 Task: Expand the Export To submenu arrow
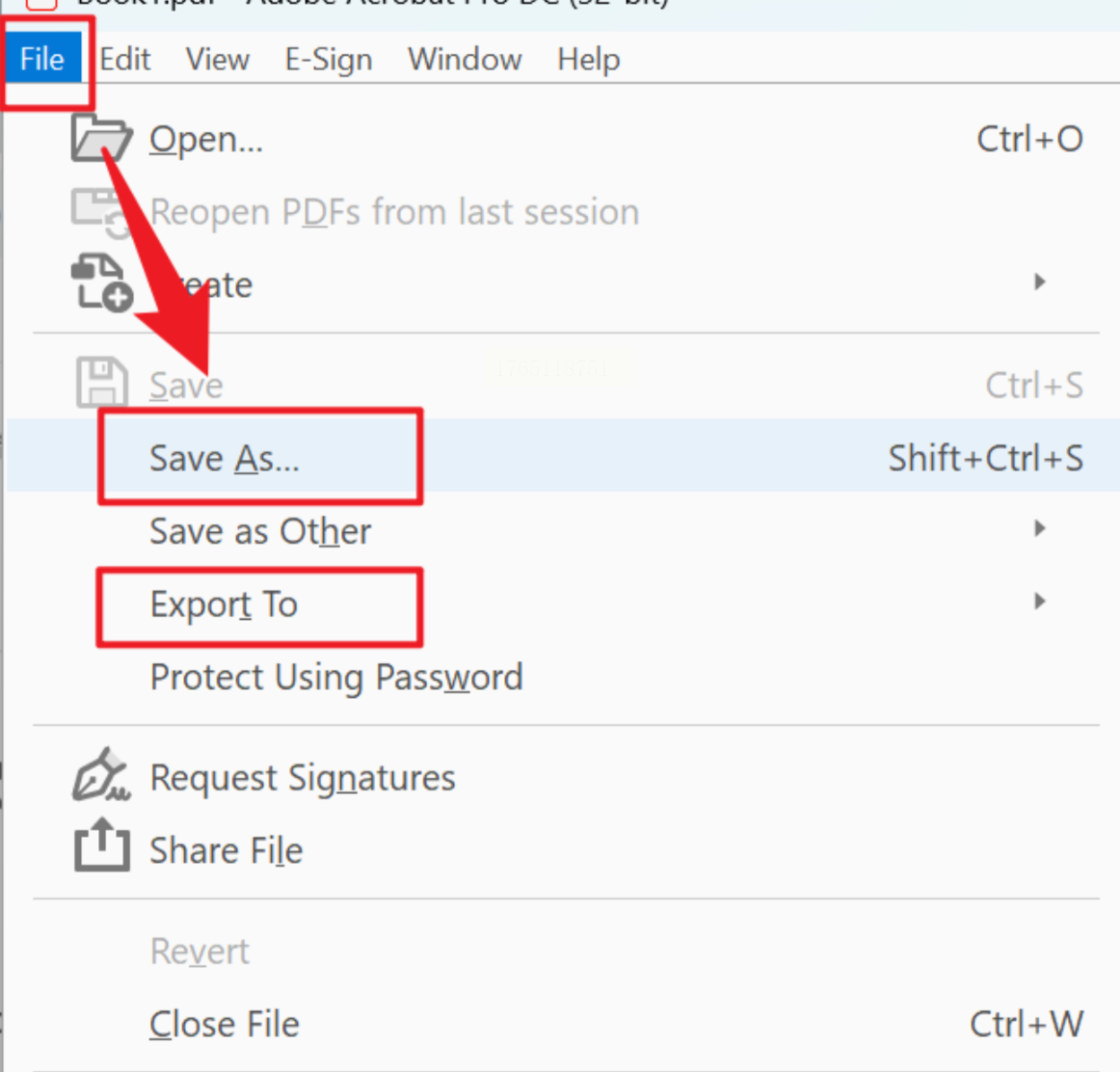1039,602
